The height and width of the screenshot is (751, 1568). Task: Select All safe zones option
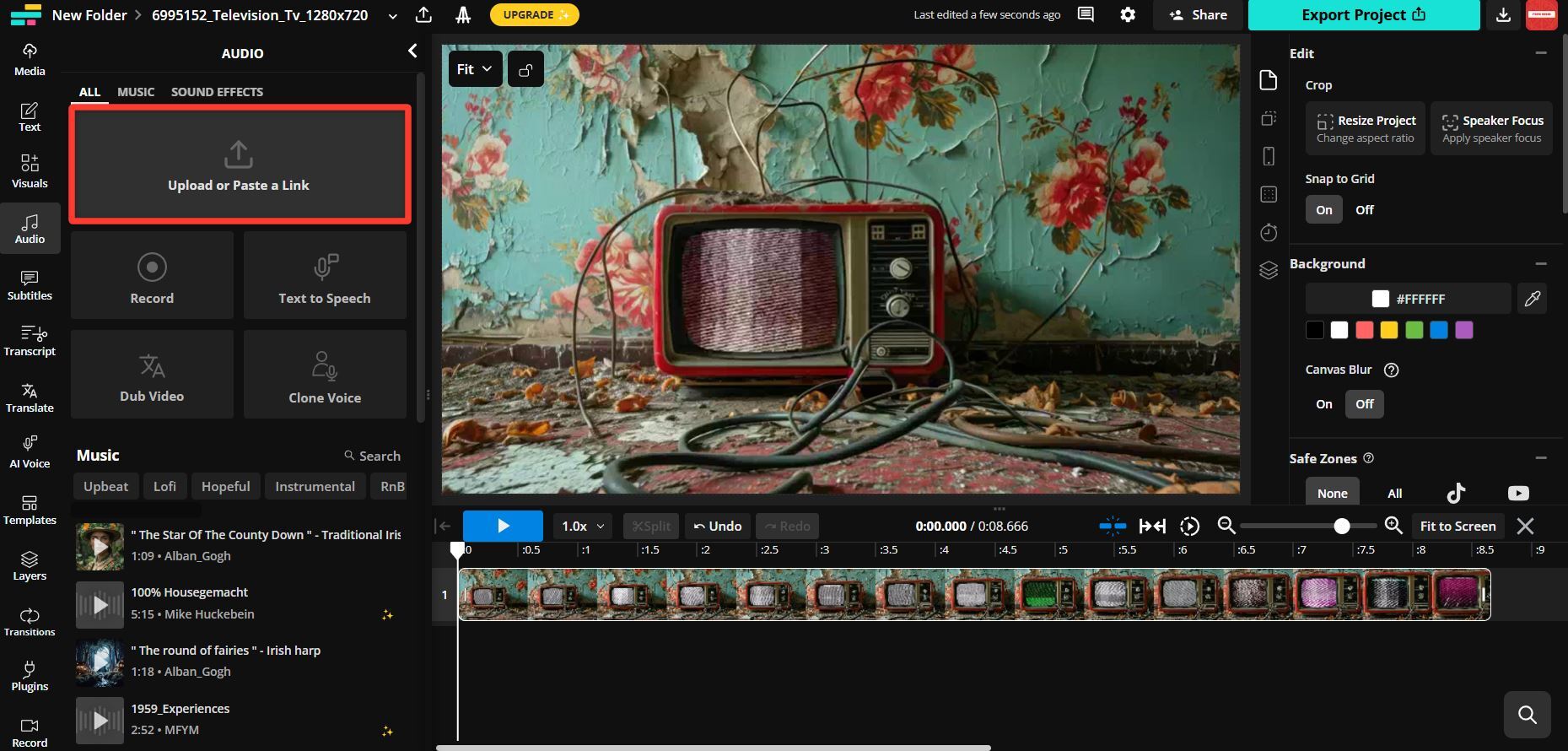(1394, 494)
